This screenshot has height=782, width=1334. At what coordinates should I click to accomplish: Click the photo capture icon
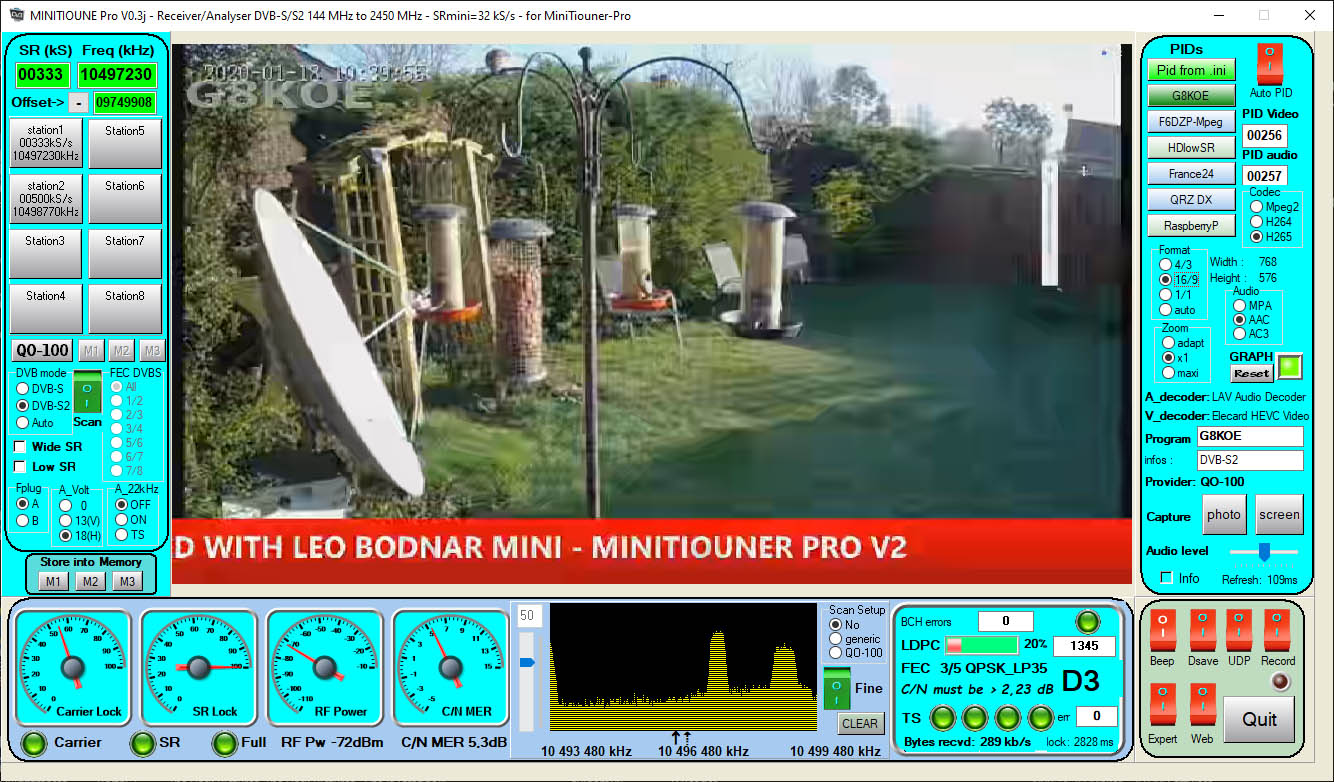point(1224,513)
